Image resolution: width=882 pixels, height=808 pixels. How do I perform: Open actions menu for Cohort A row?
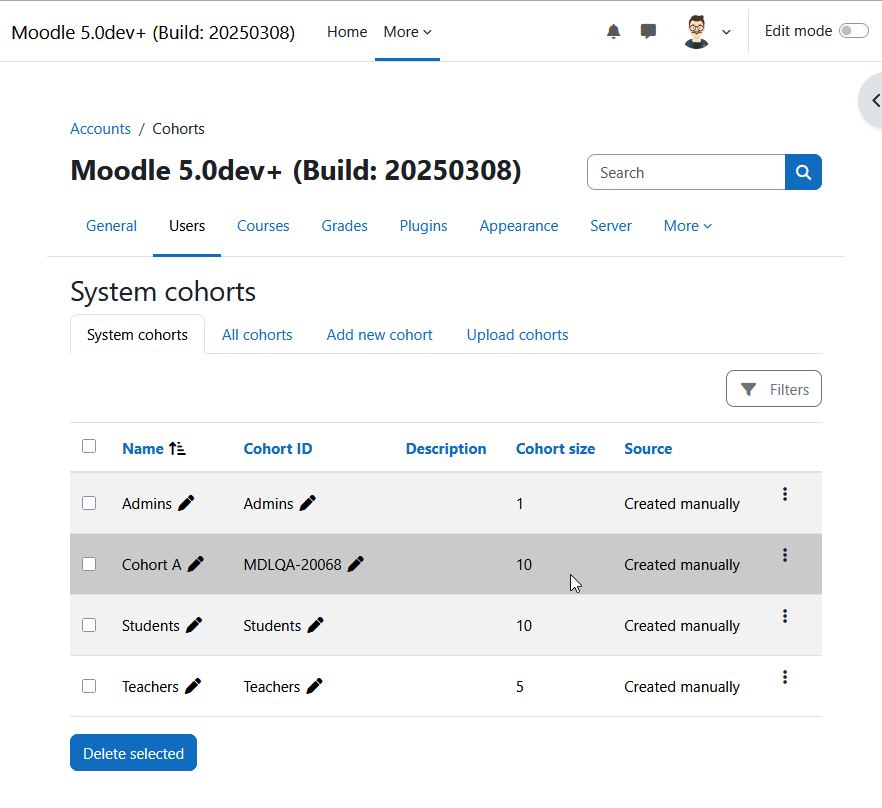click(785, 555)
